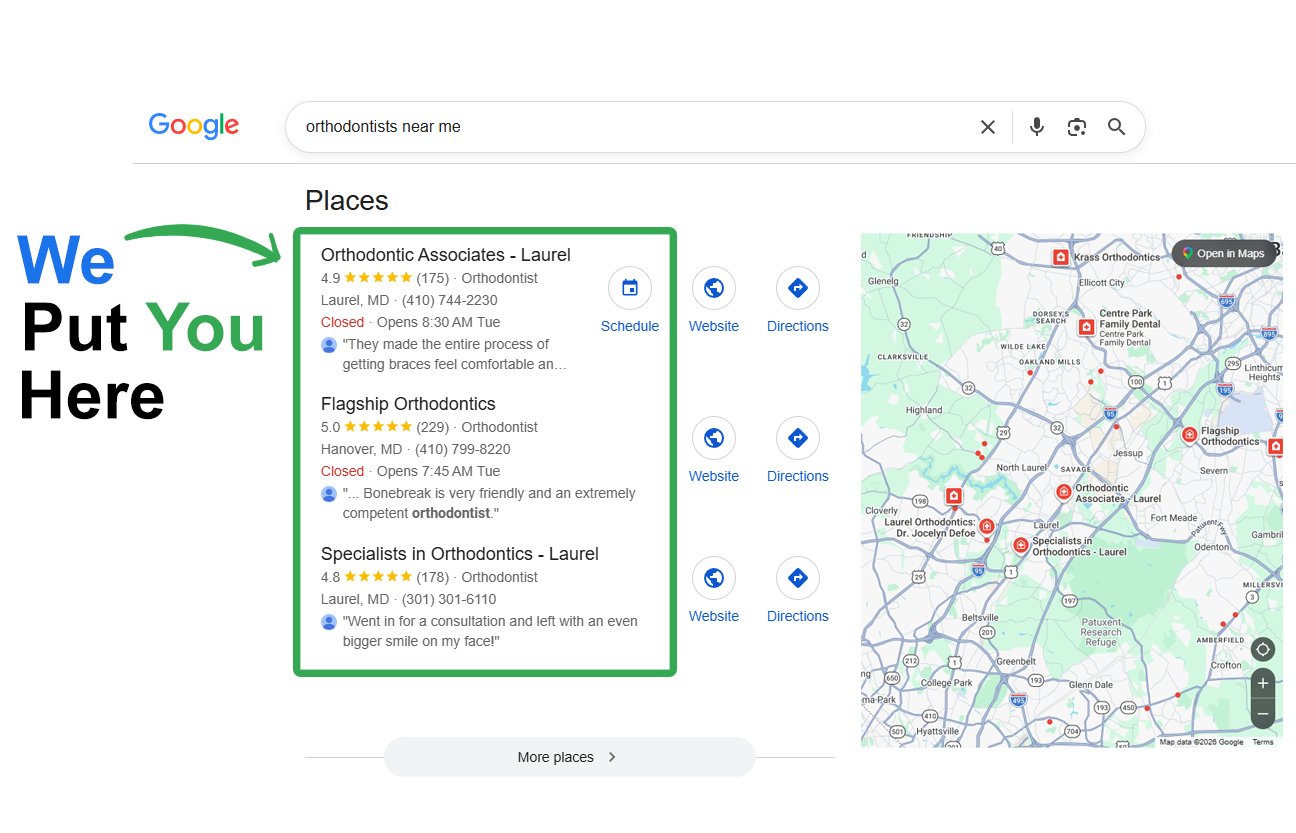The height and width of the screenshot is (833, 1296).
Task: Click the Google logo
Action: tap(194, 126)
